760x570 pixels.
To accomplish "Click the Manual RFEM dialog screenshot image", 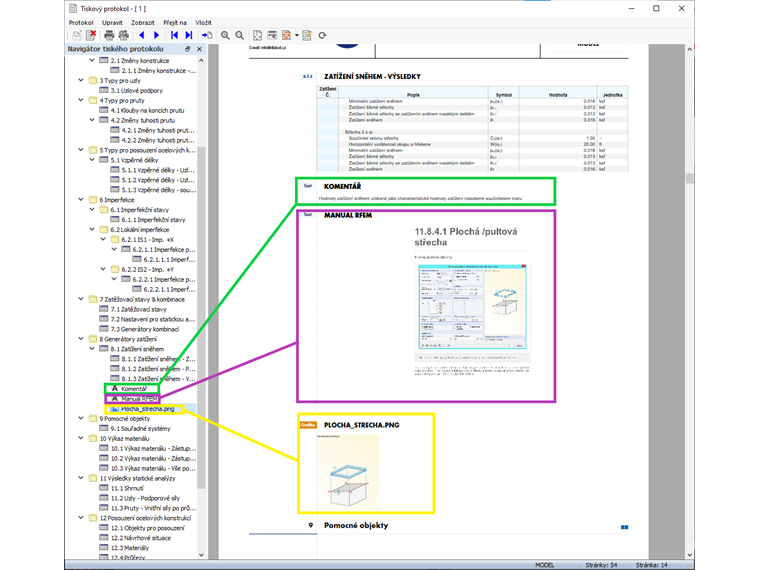I will [x=472, y=307].
